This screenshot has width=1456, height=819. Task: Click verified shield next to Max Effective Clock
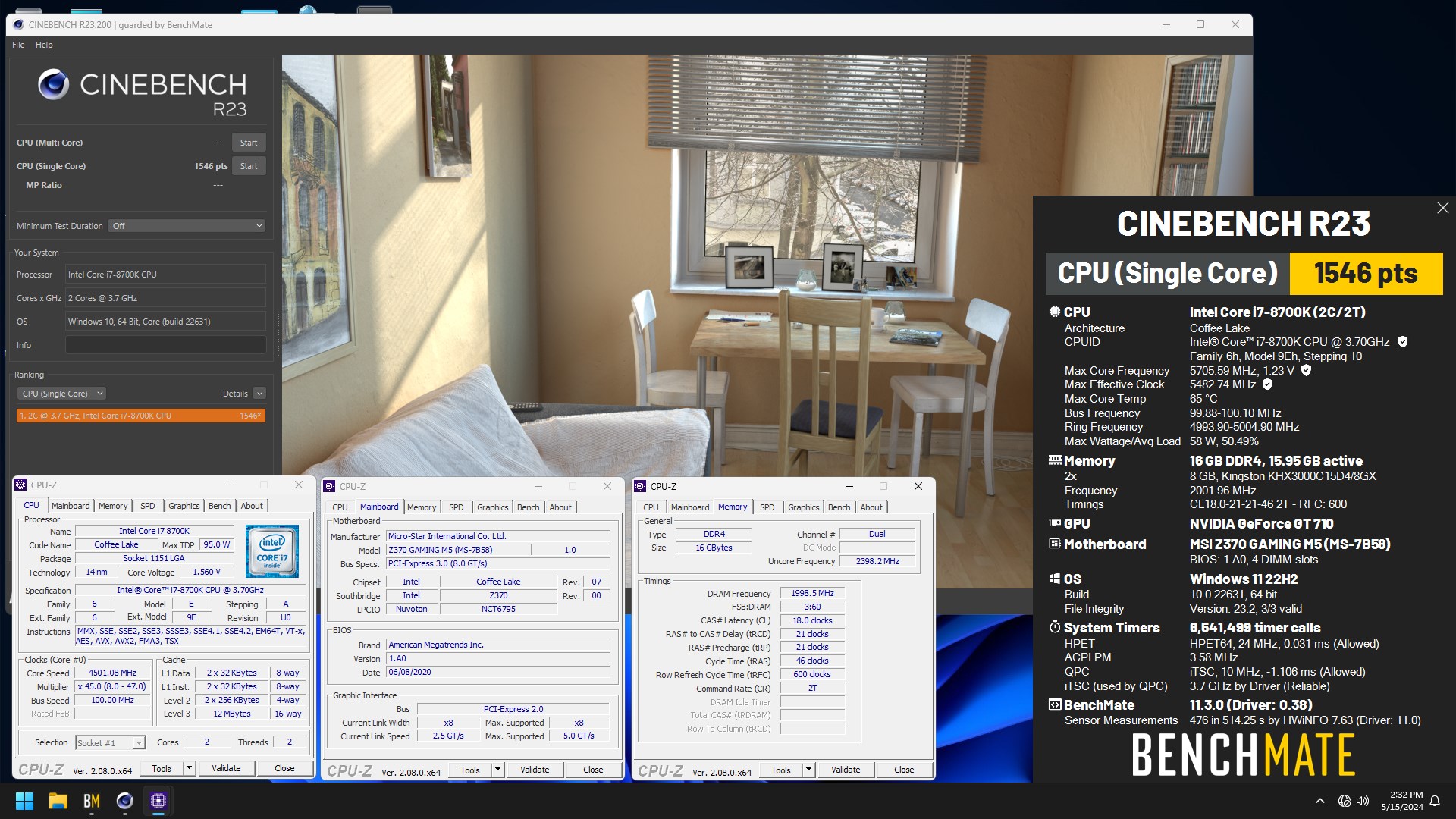1267,384
